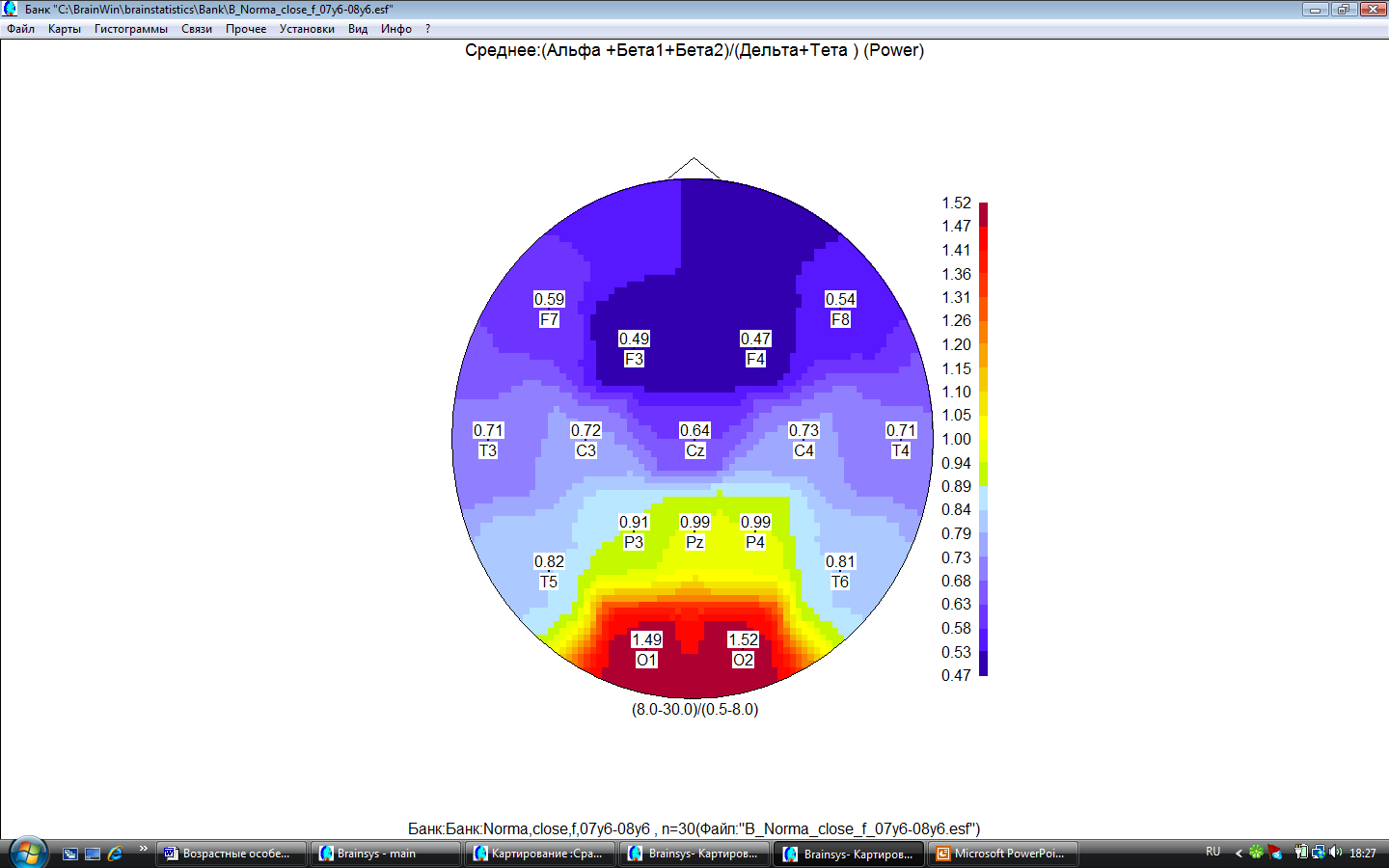Click the bank info line Банк:Norma,close,f,07y6-08y6
The width and height of the screenshot is (1389, 868).
694,828
